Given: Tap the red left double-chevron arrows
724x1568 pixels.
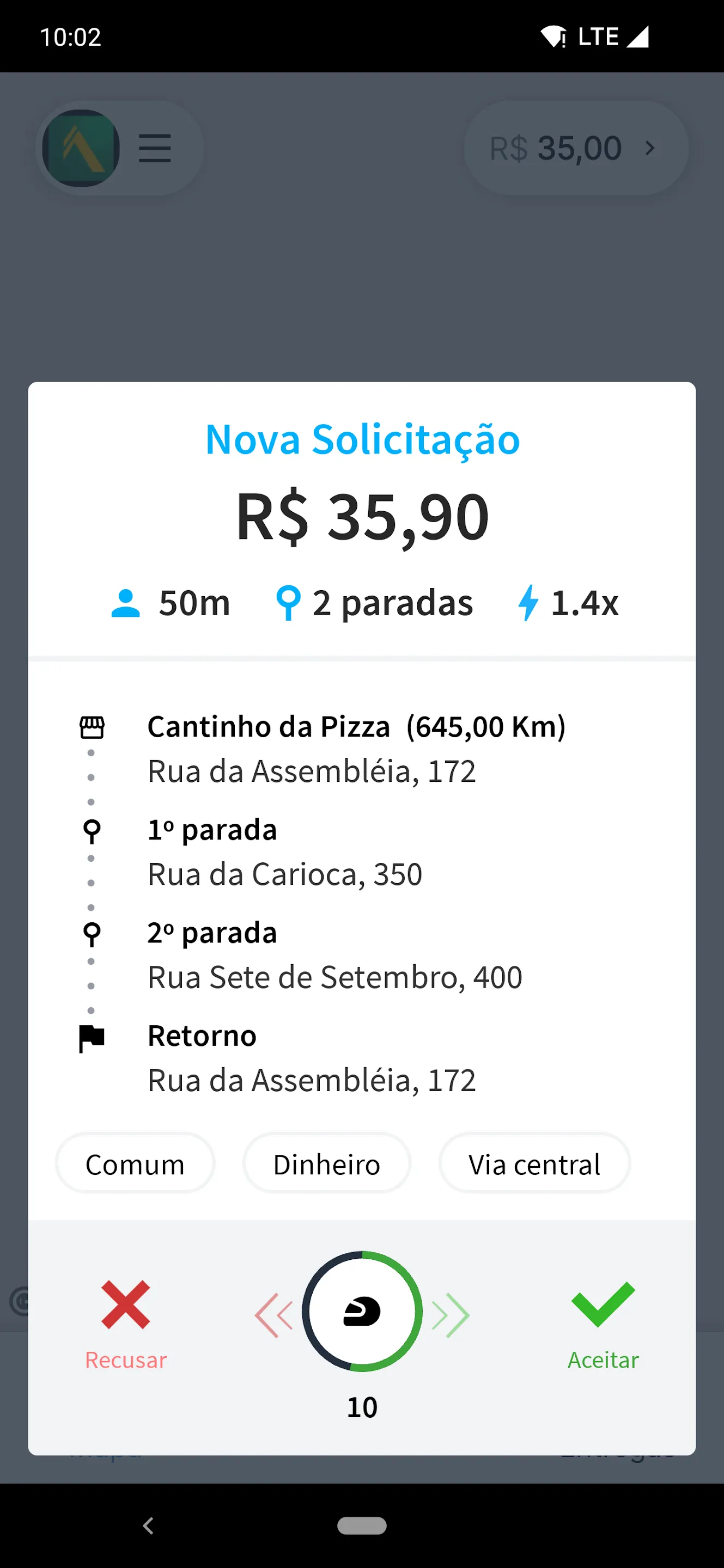Looking at the screenshot, I should [x=274, y=1315].
